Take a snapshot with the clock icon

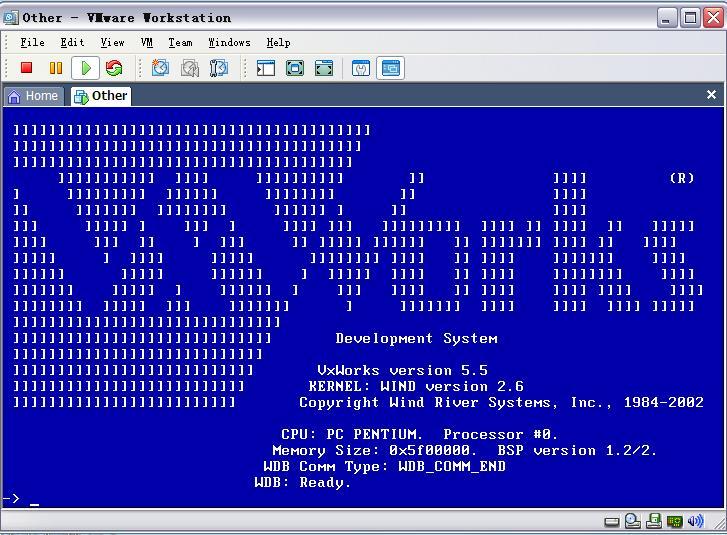pyautogui.click(x=160, y=68)
